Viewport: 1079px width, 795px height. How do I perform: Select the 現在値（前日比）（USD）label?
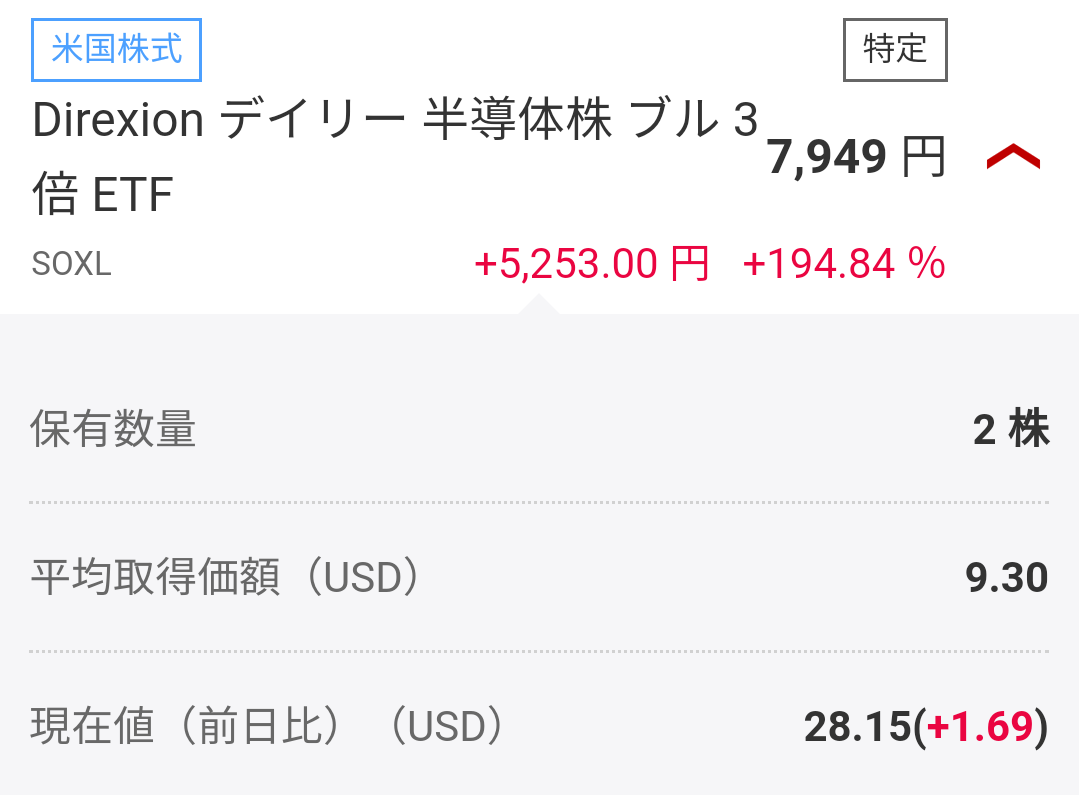point(267,727)
